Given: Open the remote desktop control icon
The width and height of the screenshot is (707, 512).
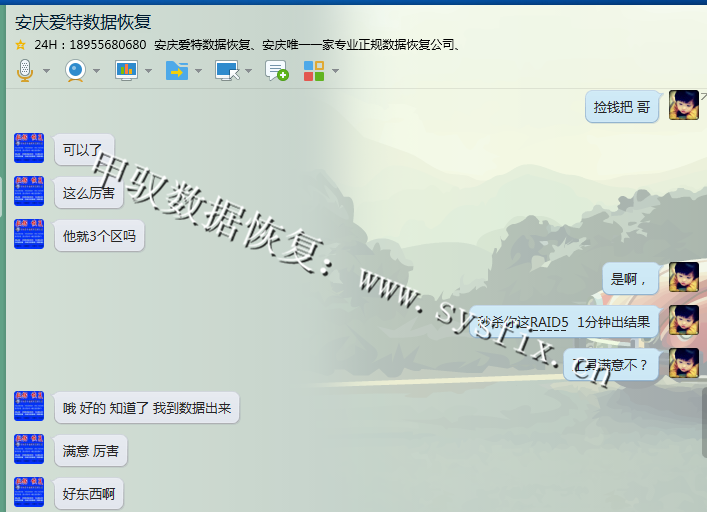Looking at the screenshot, I should pyautogui.click(x=226, y=70).
